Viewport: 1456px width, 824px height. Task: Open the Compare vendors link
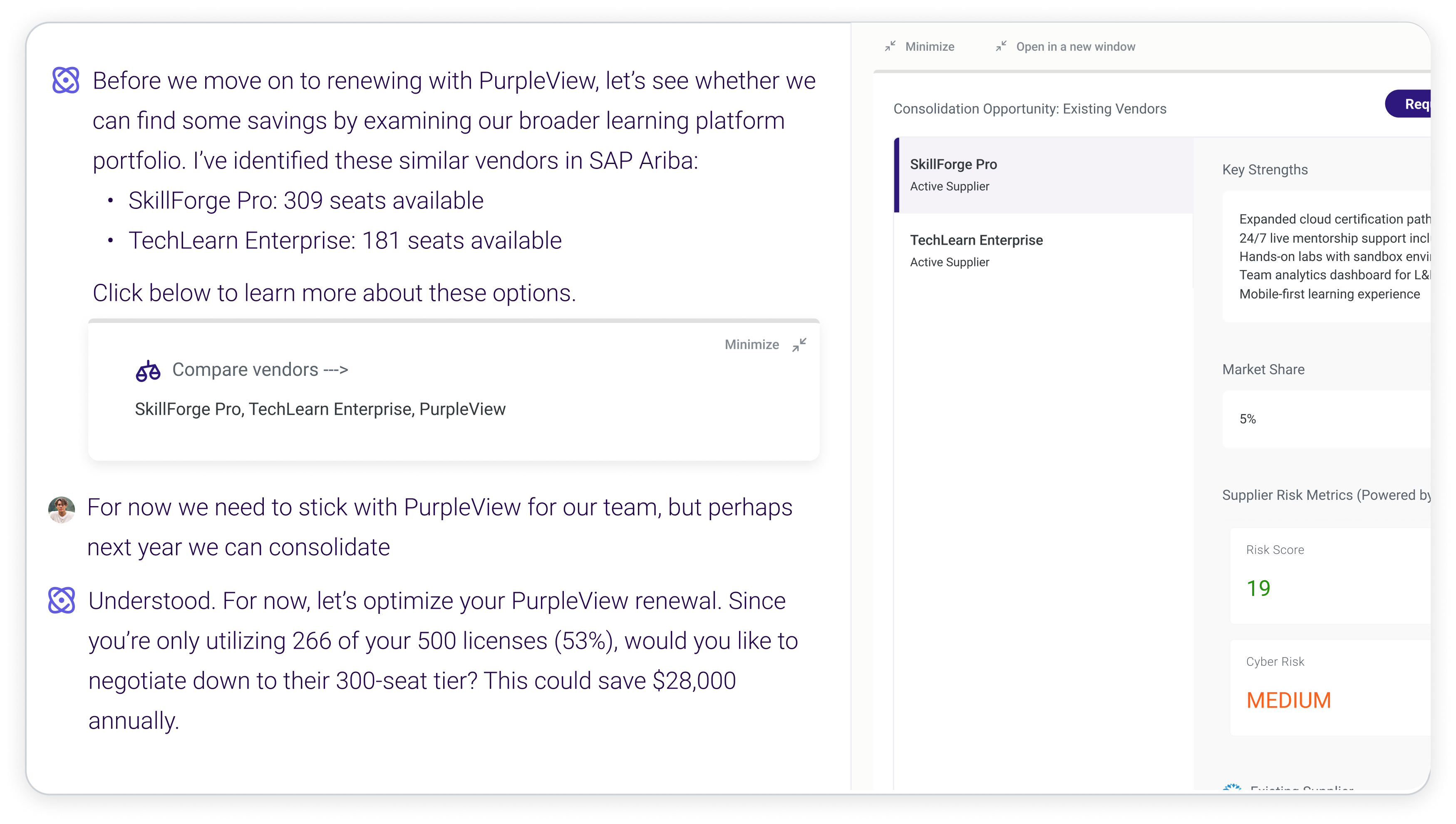click(x=260, y=370)
